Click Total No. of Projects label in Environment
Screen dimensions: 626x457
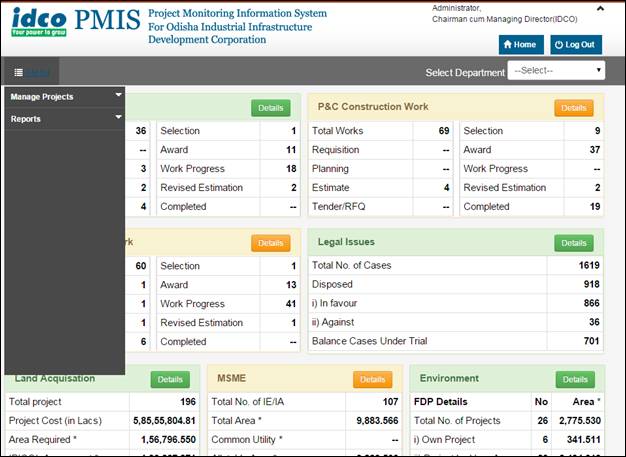[x=457, y=421]
